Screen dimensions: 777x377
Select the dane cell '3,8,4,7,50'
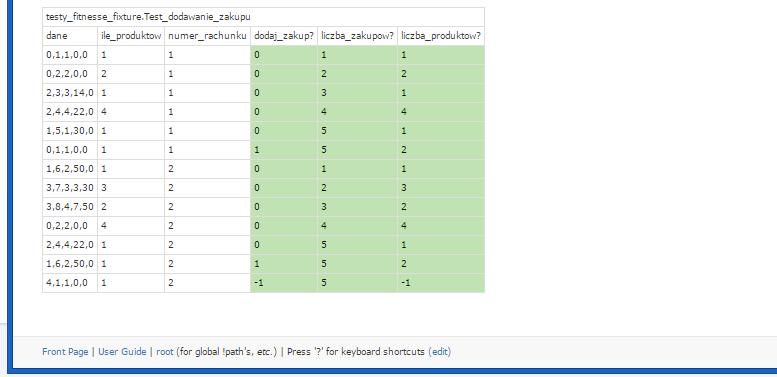(x=70, y=207)
